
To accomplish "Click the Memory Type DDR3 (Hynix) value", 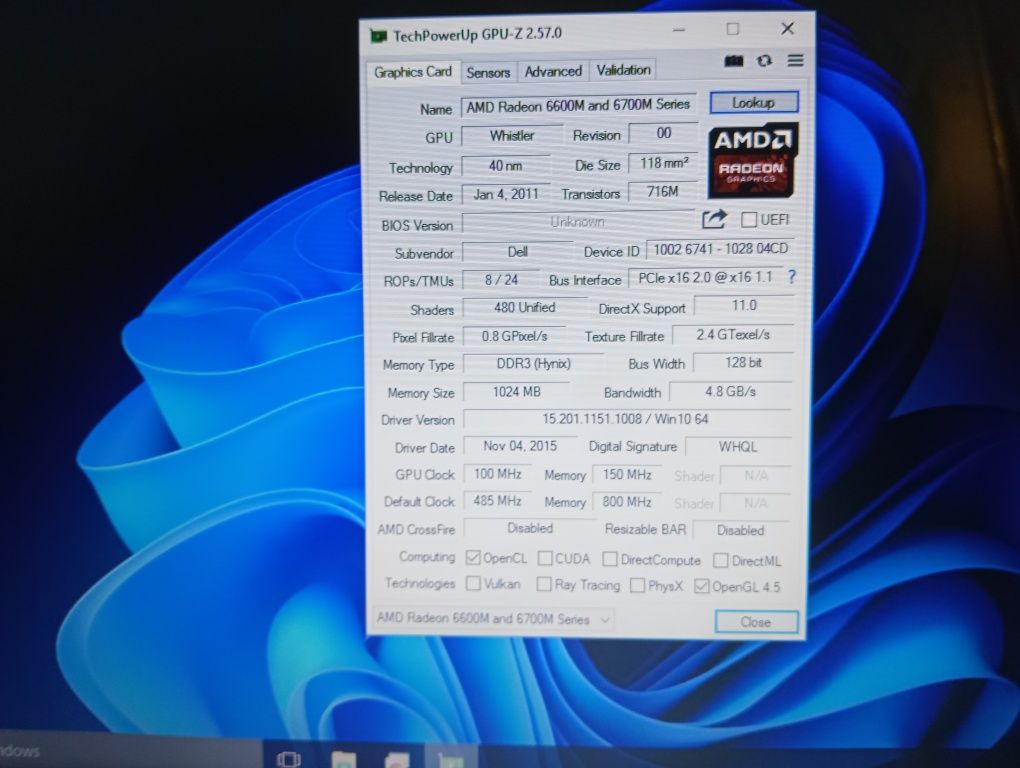I will point(533,364).
